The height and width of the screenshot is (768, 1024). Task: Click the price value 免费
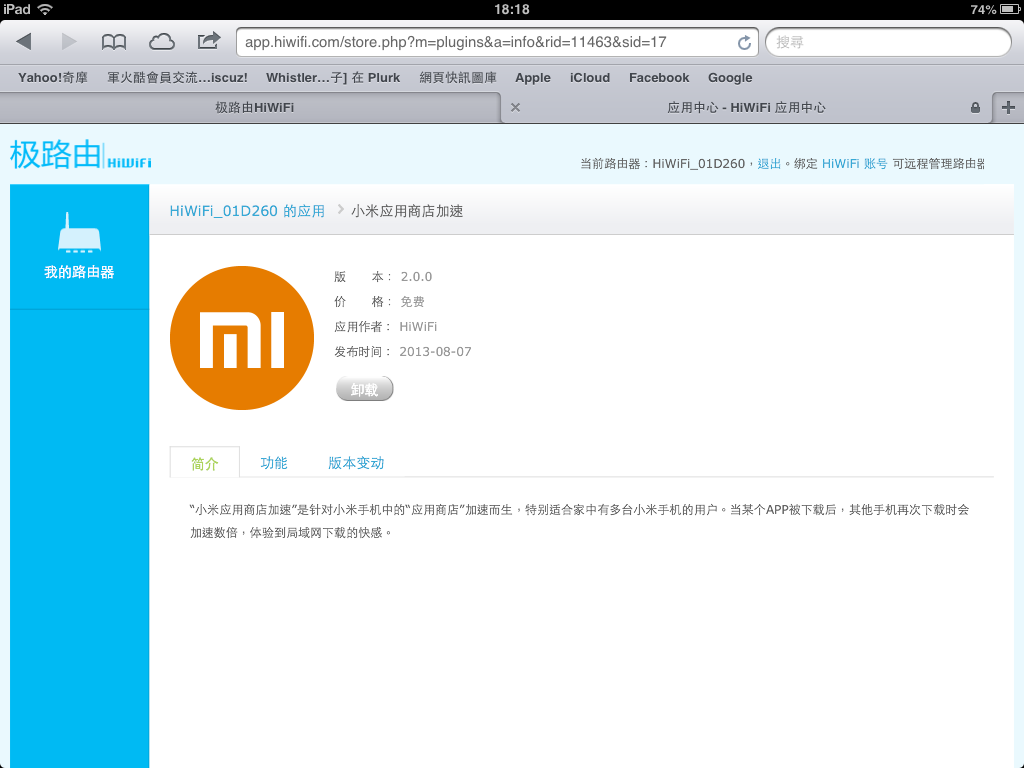coord(412,302)
